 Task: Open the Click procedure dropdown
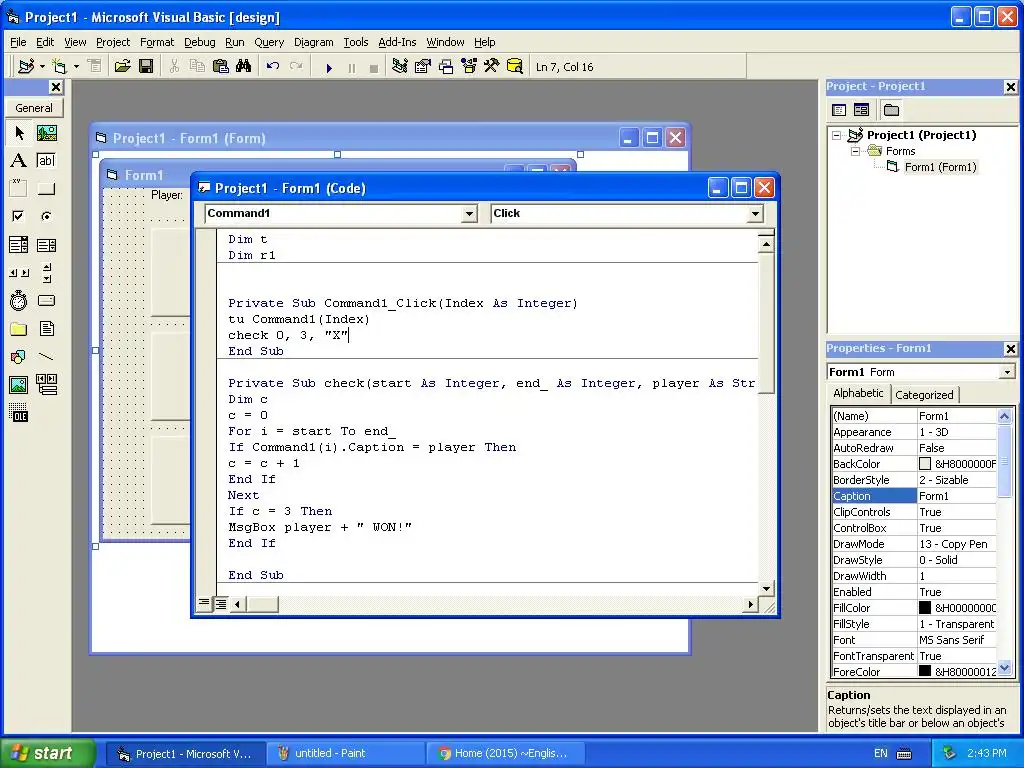[x=756, y=214]
